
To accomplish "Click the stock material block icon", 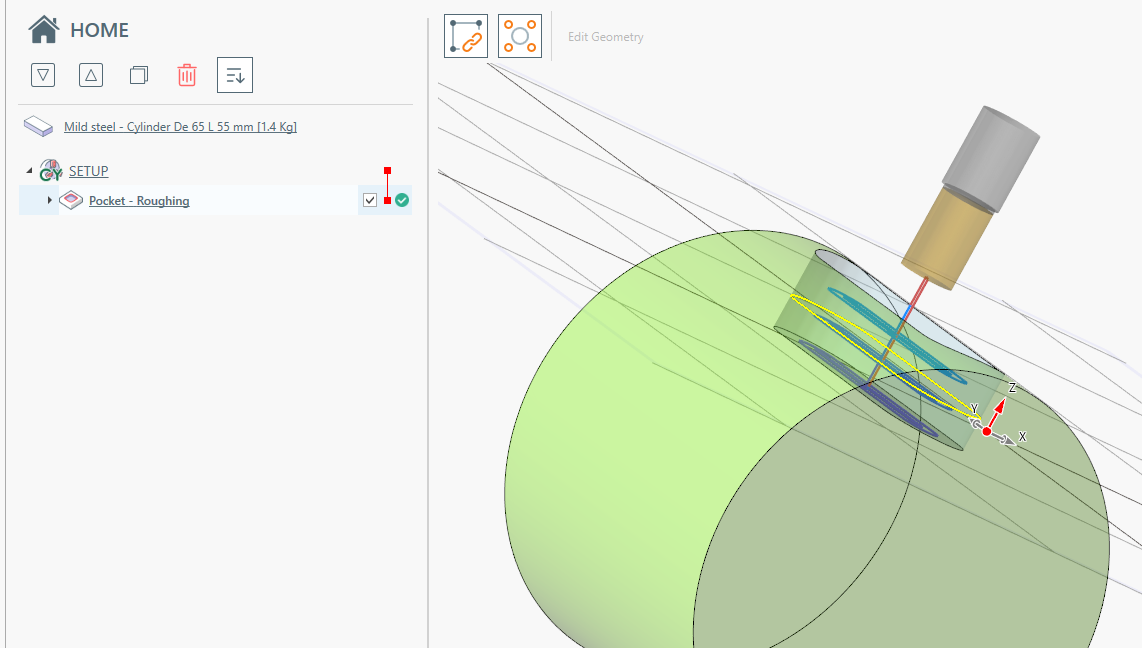I will point(39,126).
